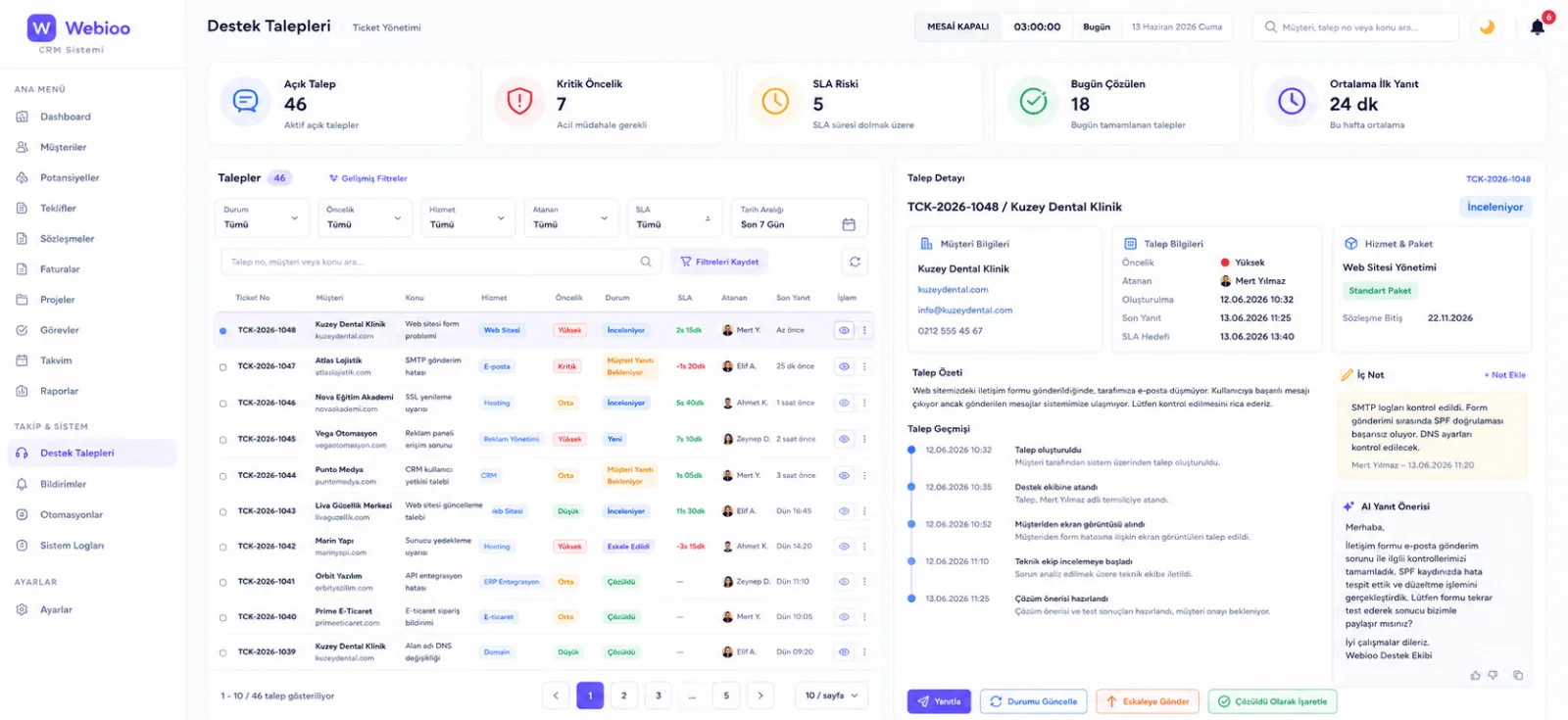Select radio for ticket TCK-2026-1044
This screenshot has width=1568, height=720.
coord(222,476)
